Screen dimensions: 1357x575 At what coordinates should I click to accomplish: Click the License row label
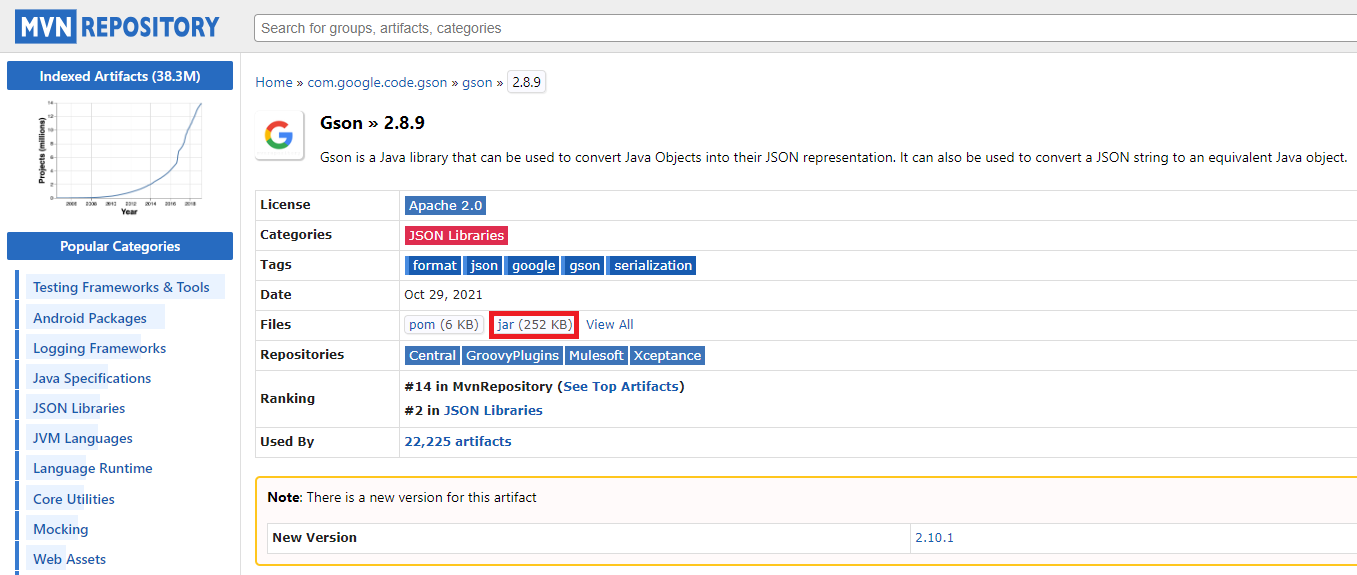click(x=285, y=204)
